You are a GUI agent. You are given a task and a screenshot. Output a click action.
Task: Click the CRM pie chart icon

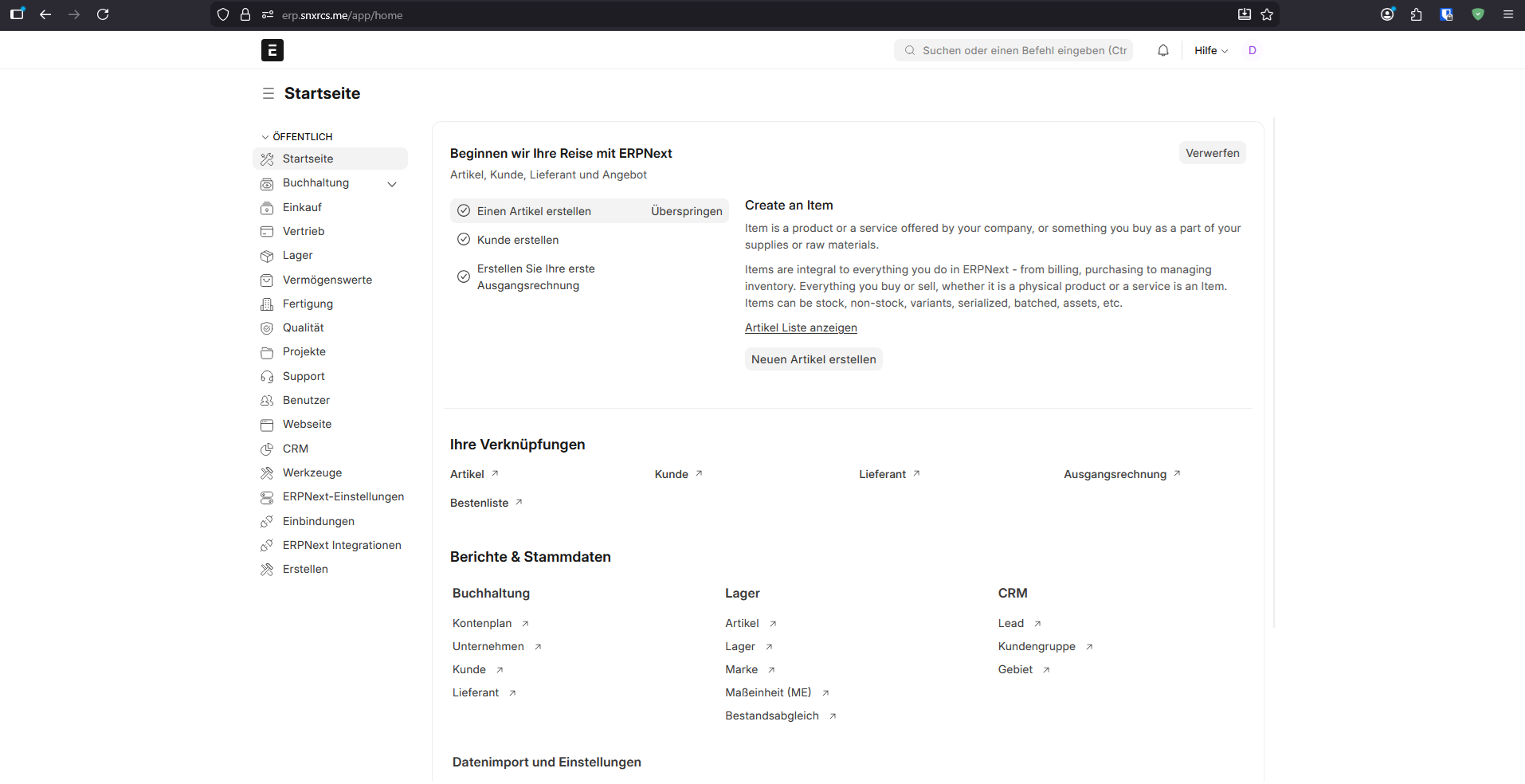[267, 449]
